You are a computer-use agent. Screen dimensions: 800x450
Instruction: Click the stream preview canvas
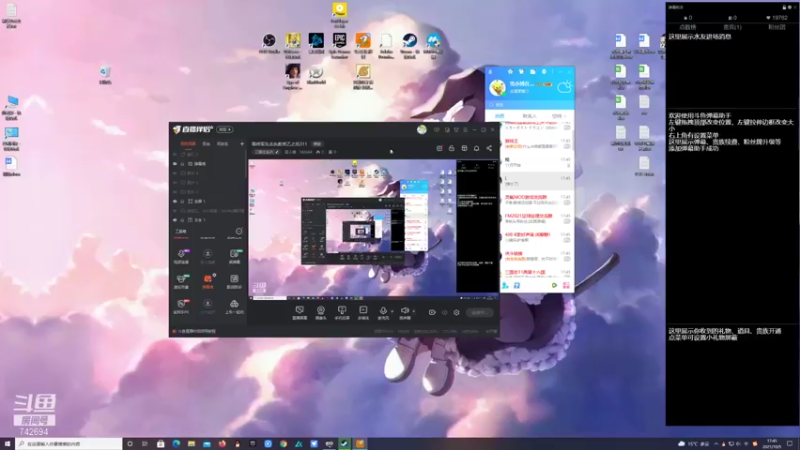tap(373, 228)
